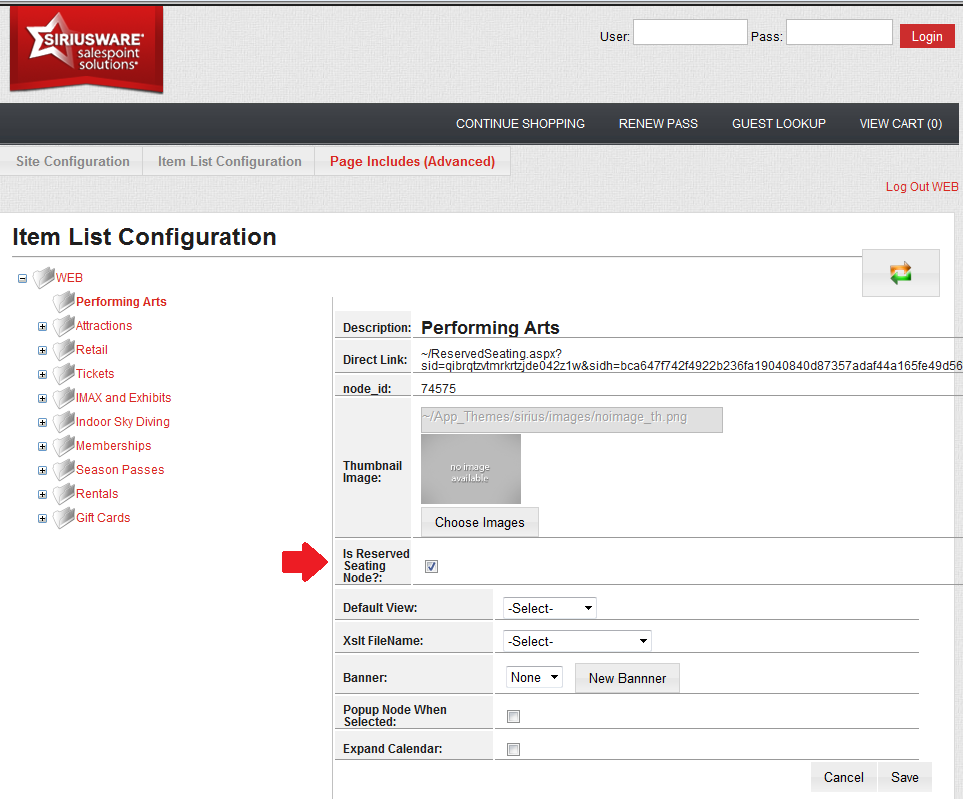Click the Siriusware salespoint solutions logo

pyautogui.click(x=86, y=48)
